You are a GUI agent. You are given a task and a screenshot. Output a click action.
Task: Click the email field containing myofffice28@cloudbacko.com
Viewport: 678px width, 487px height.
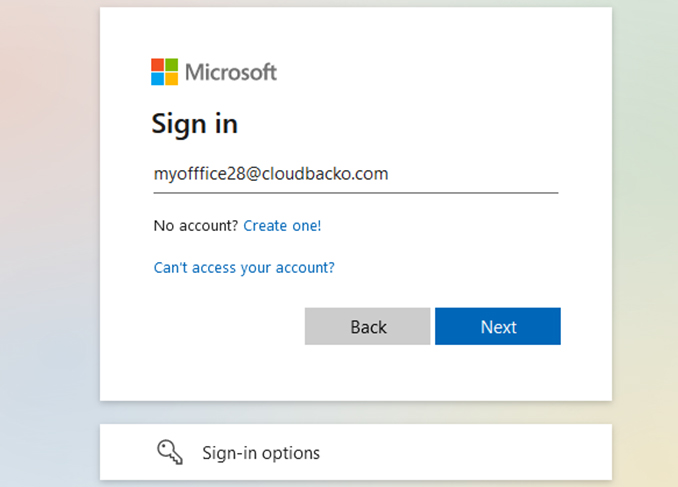pos(356,175)
